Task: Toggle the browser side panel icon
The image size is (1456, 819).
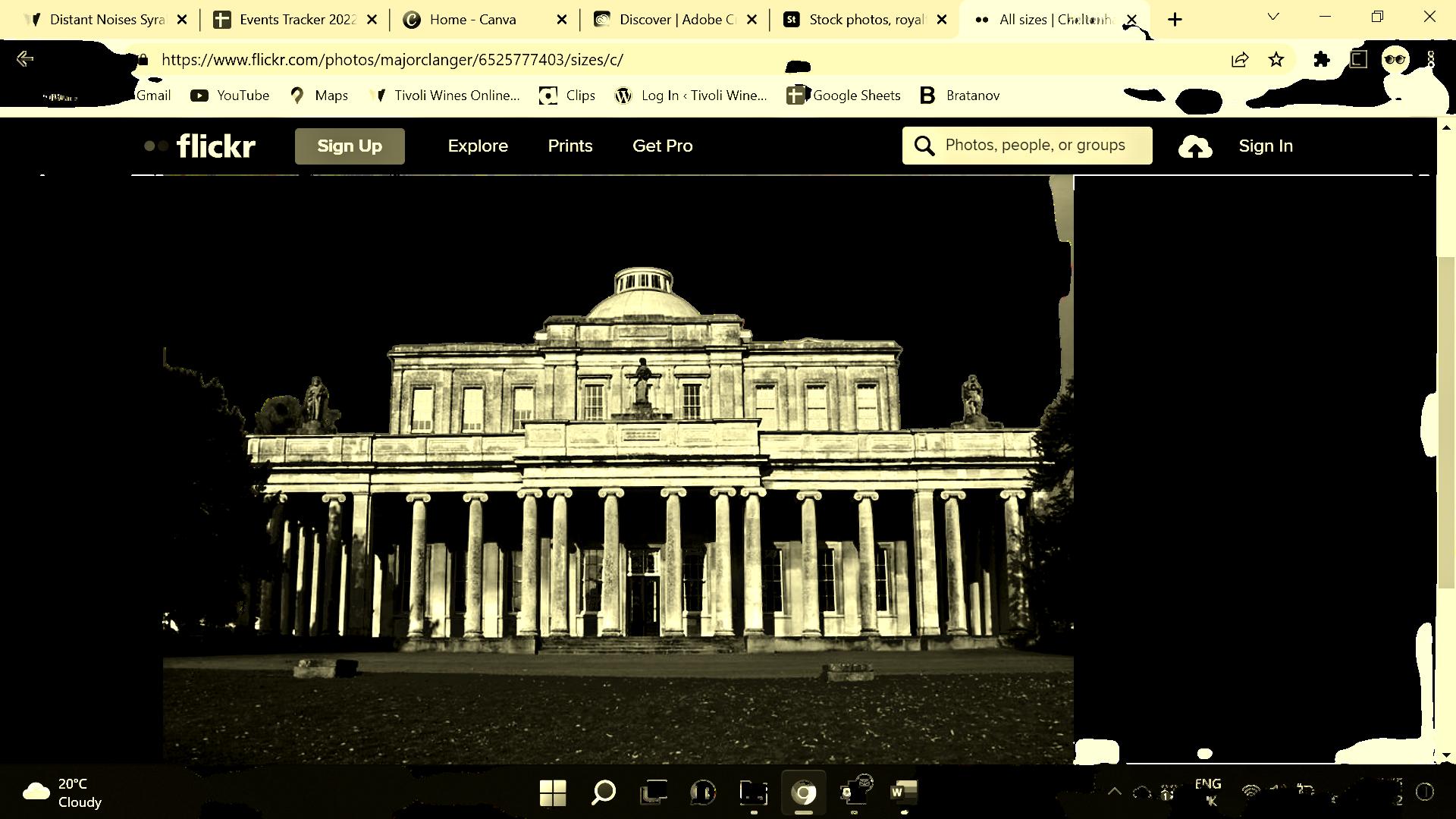Action: (x=1358, y=59)
